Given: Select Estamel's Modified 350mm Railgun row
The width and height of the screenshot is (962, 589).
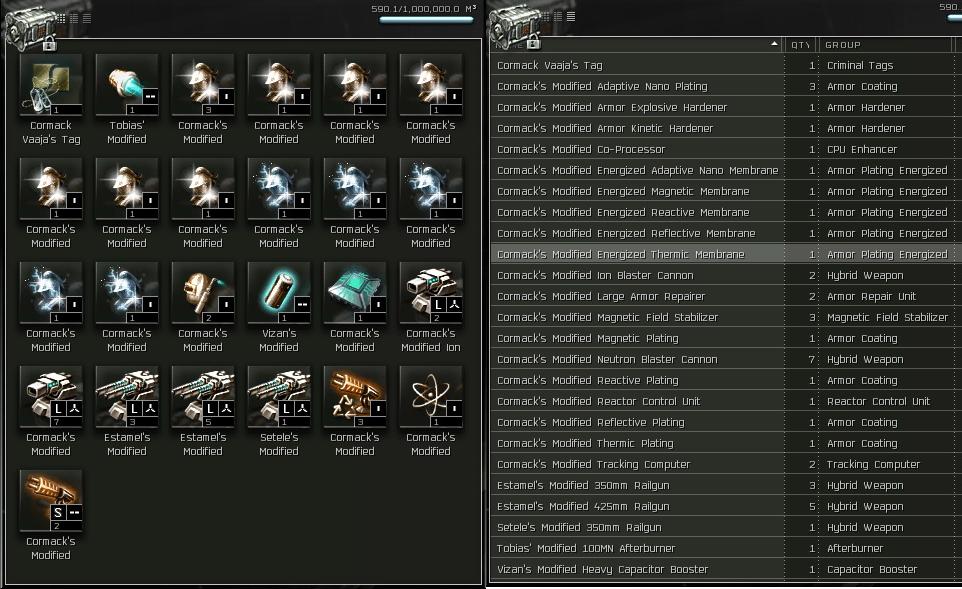Looking at the screenshot, I should tap(726, 485).
